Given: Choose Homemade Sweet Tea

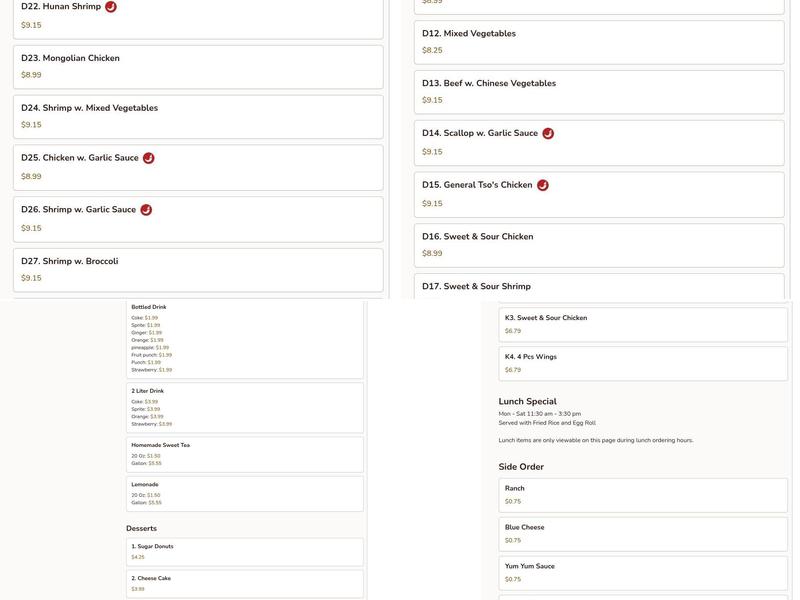Looking at the screenshot, I should pyautogui.click(x=244, y=454).
